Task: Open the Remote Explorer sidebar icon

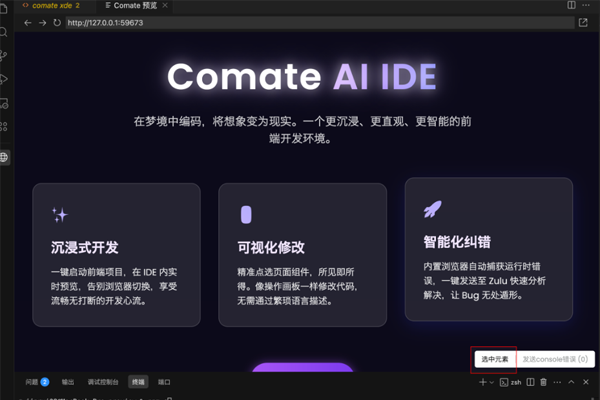Action: point(4,103)
